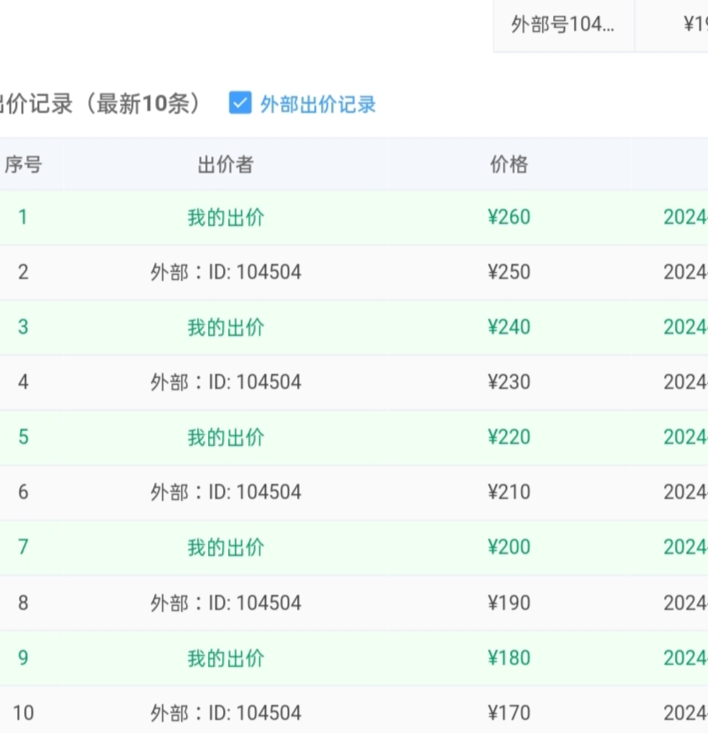Select external bidder in row 6
The image size is (708, 733).
(225, 492)
